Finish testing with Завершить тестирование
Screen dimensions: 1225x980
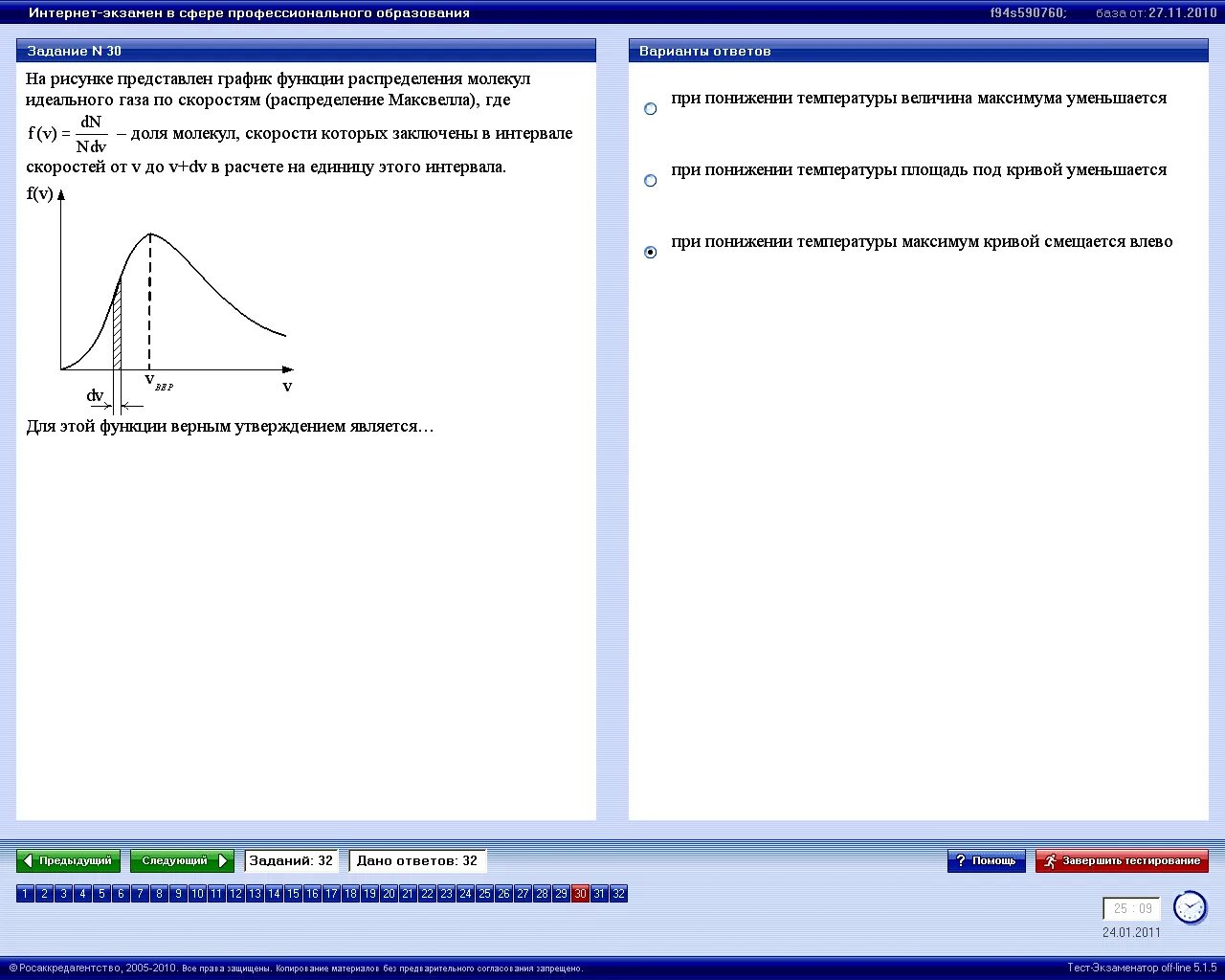[x=1122, y=860]
